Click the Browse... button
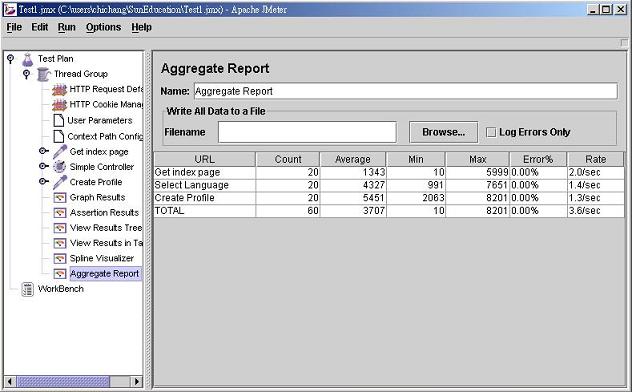This screenshot has width=632, height=392. coord(443,132)
